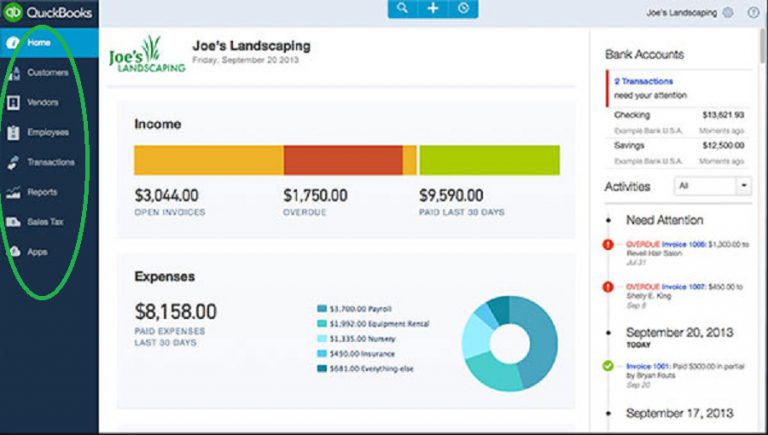Viewport: 768px width, 435px height.
Task: Click the $1,750.00 overdue amount
Action: [315, 195]
